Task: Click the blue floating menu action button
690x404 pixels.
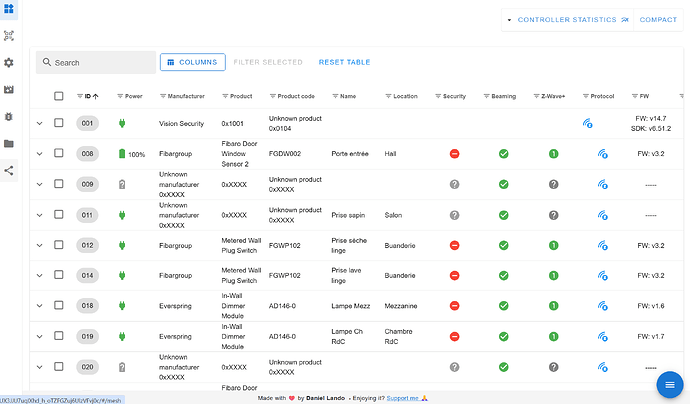Action: point(670,385)
